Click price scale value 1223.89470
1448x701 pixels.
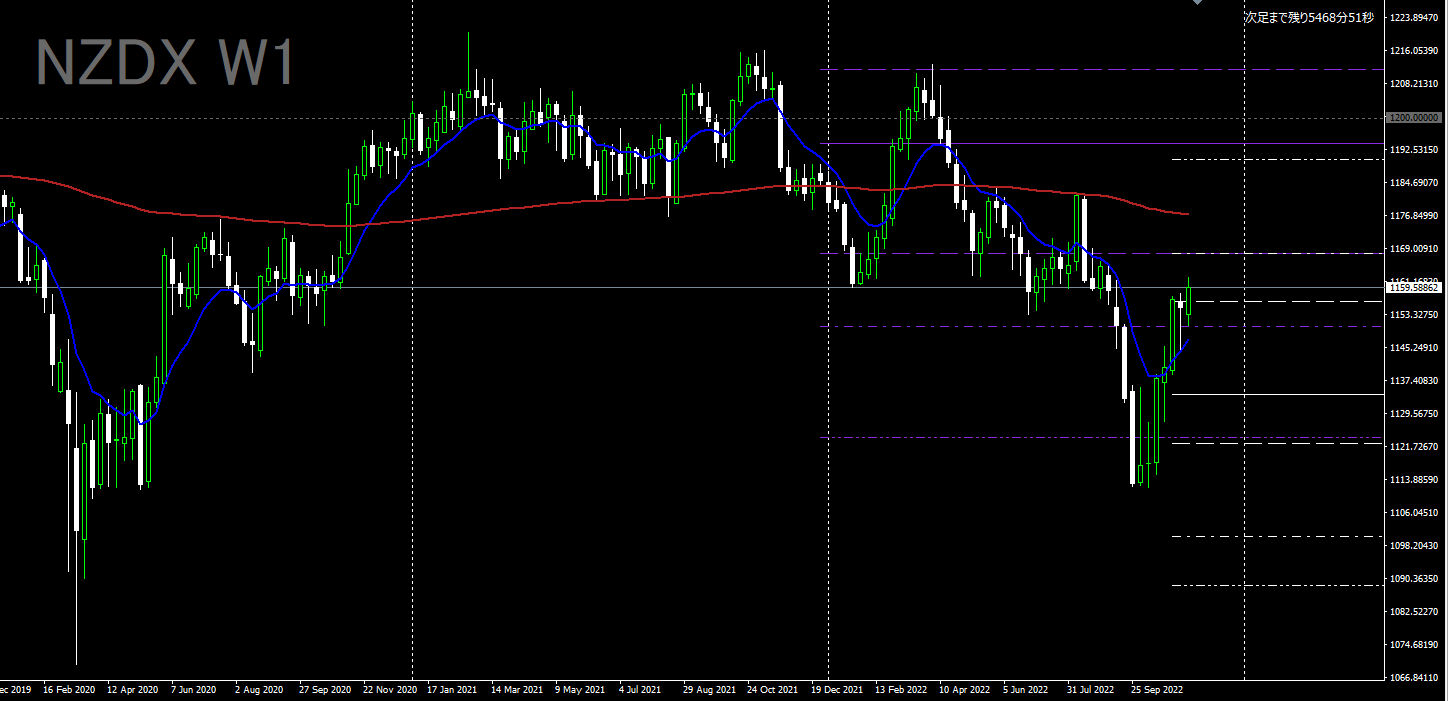click(1414, 18)
